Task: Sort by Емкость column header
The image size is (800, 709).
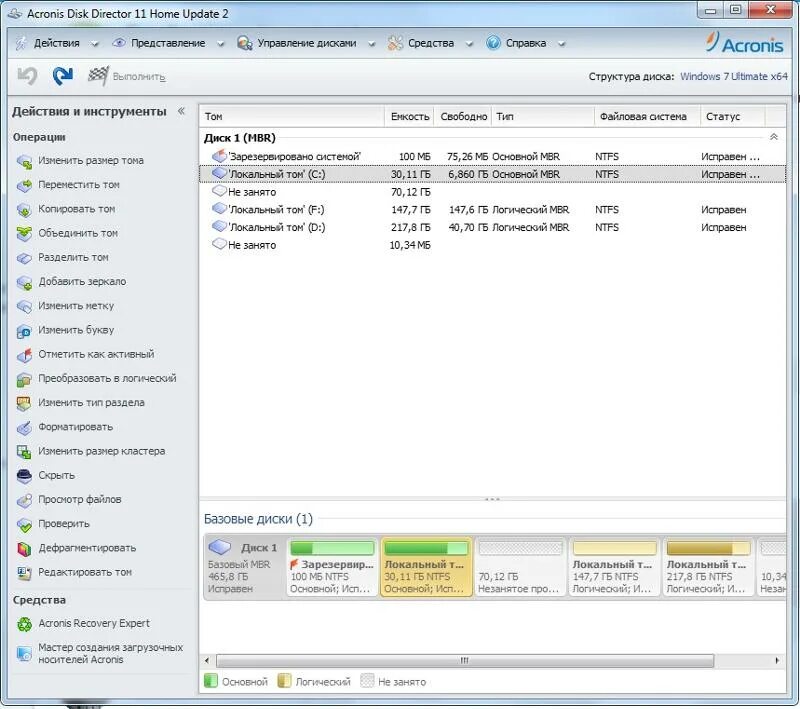Action: [409, 116]
